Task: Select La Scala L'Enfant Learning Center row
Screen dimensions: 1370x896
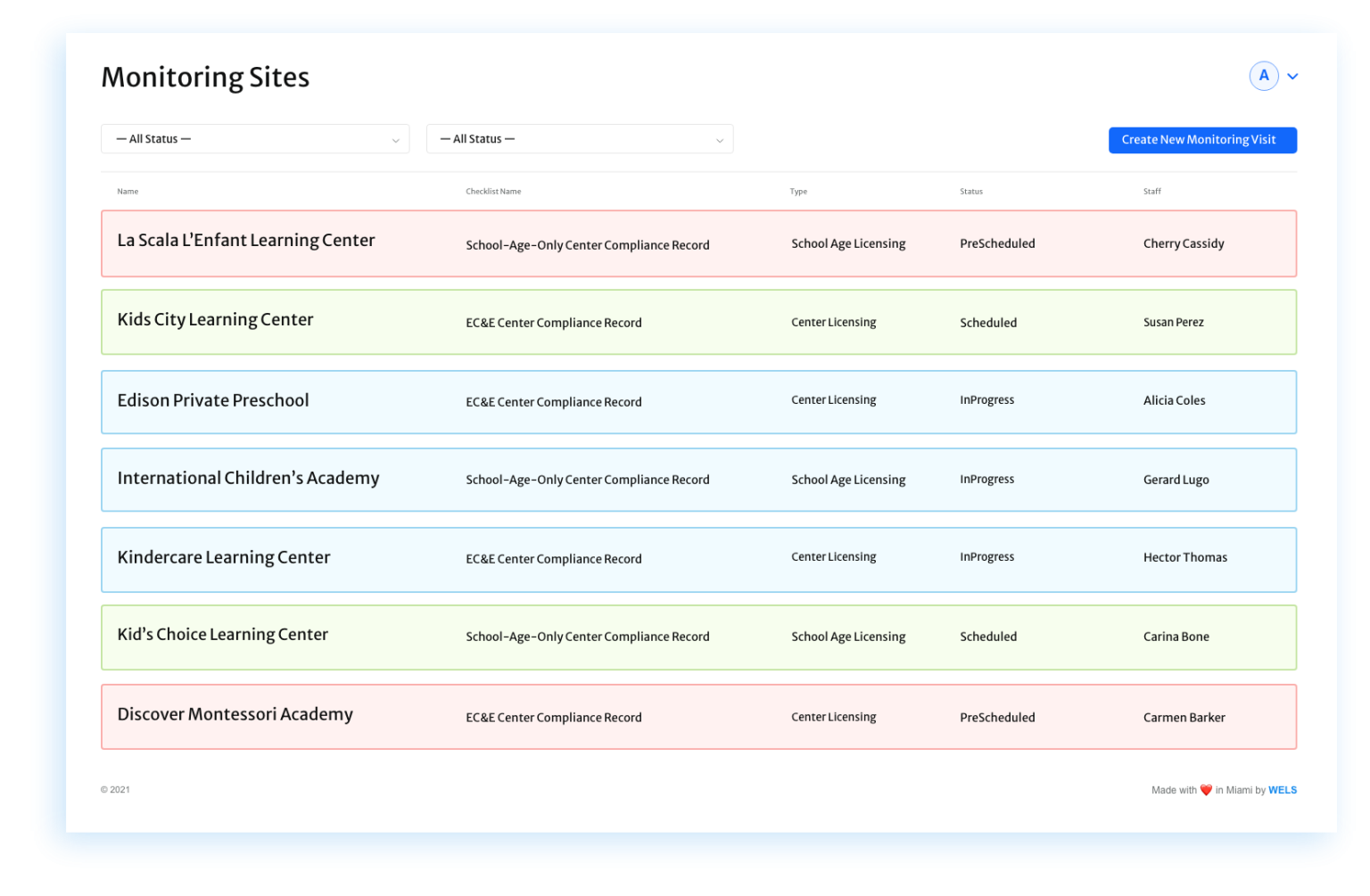Action: tap(246, 241)
